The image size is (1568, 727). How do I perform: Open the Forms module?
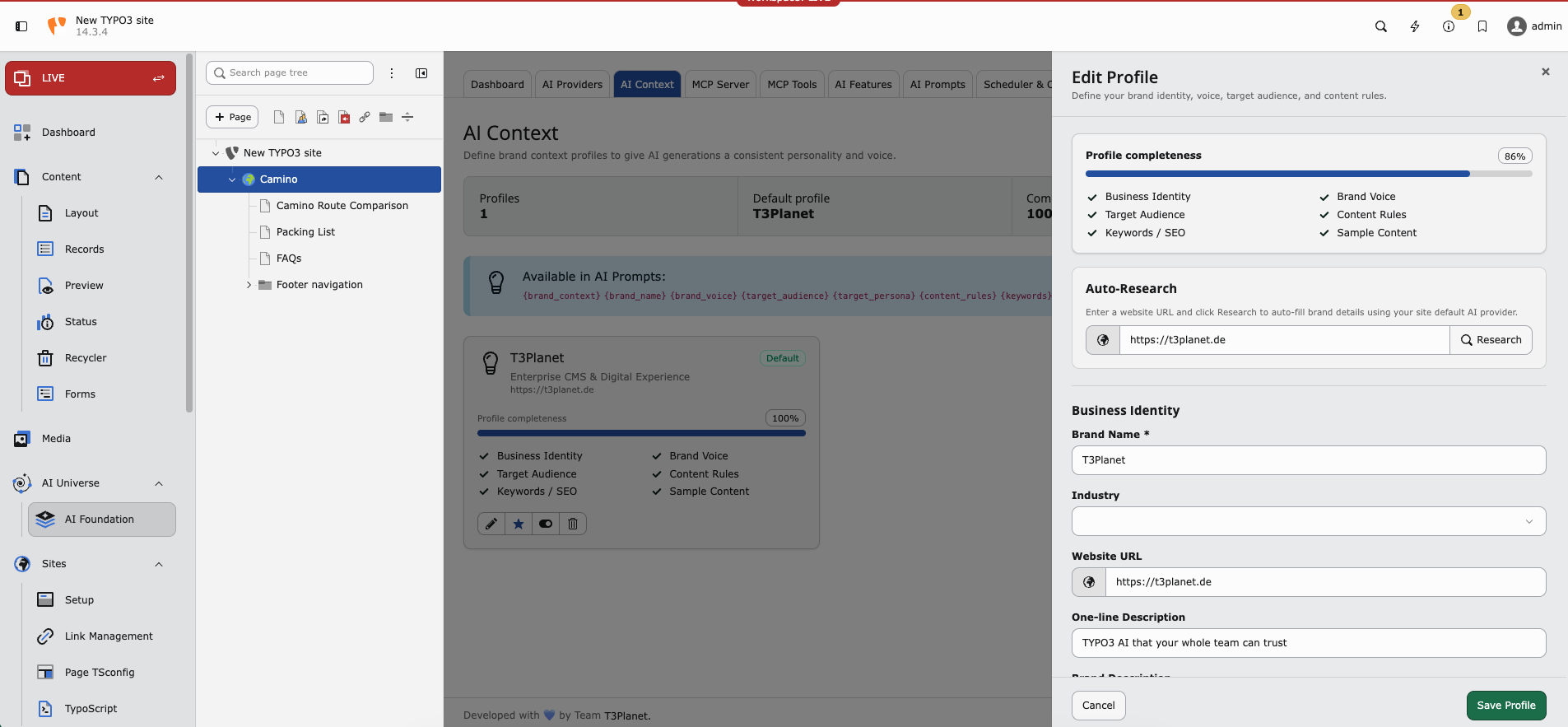click(102, 394)
